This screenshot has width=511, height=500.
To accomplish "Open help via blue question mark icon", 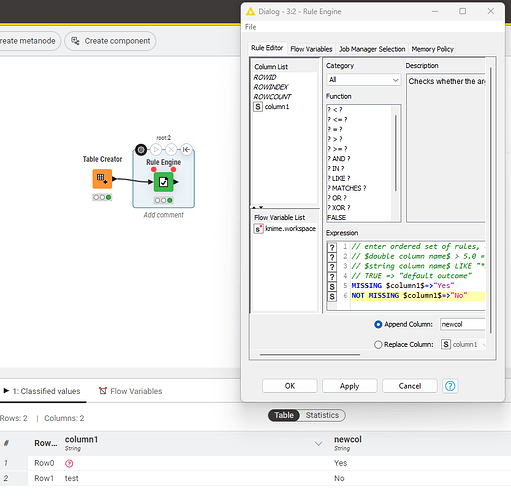I will 450,386.
